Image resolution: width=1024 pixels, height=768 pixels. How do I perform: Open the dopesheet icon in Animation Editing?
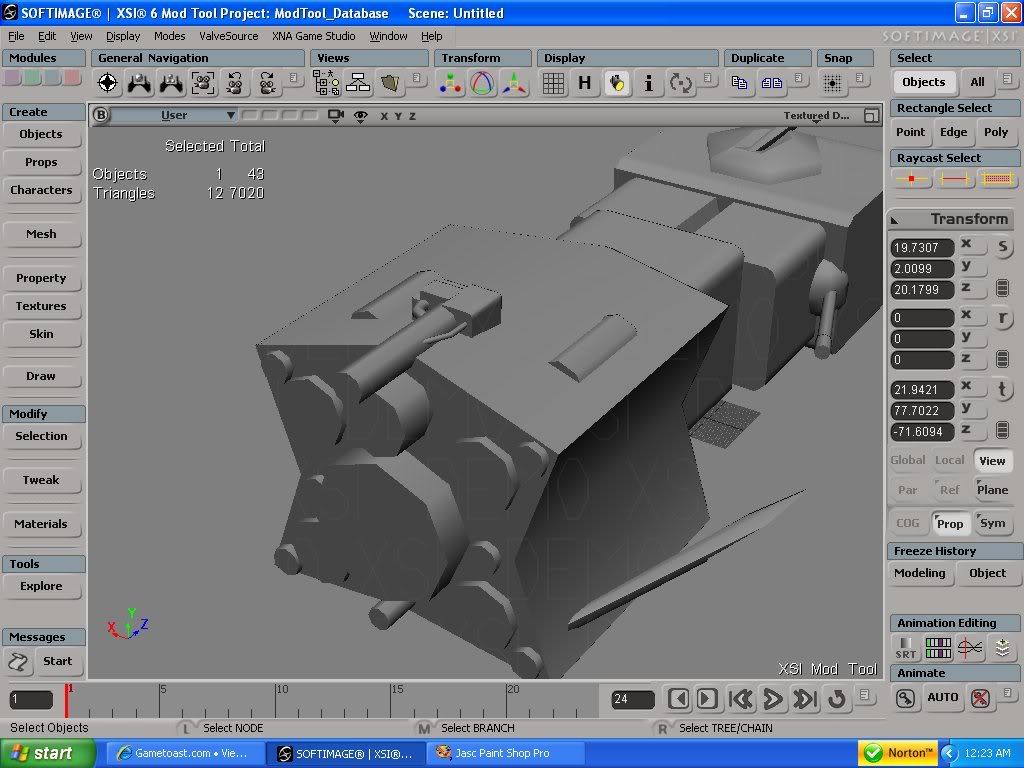click(x=938, y=648)
